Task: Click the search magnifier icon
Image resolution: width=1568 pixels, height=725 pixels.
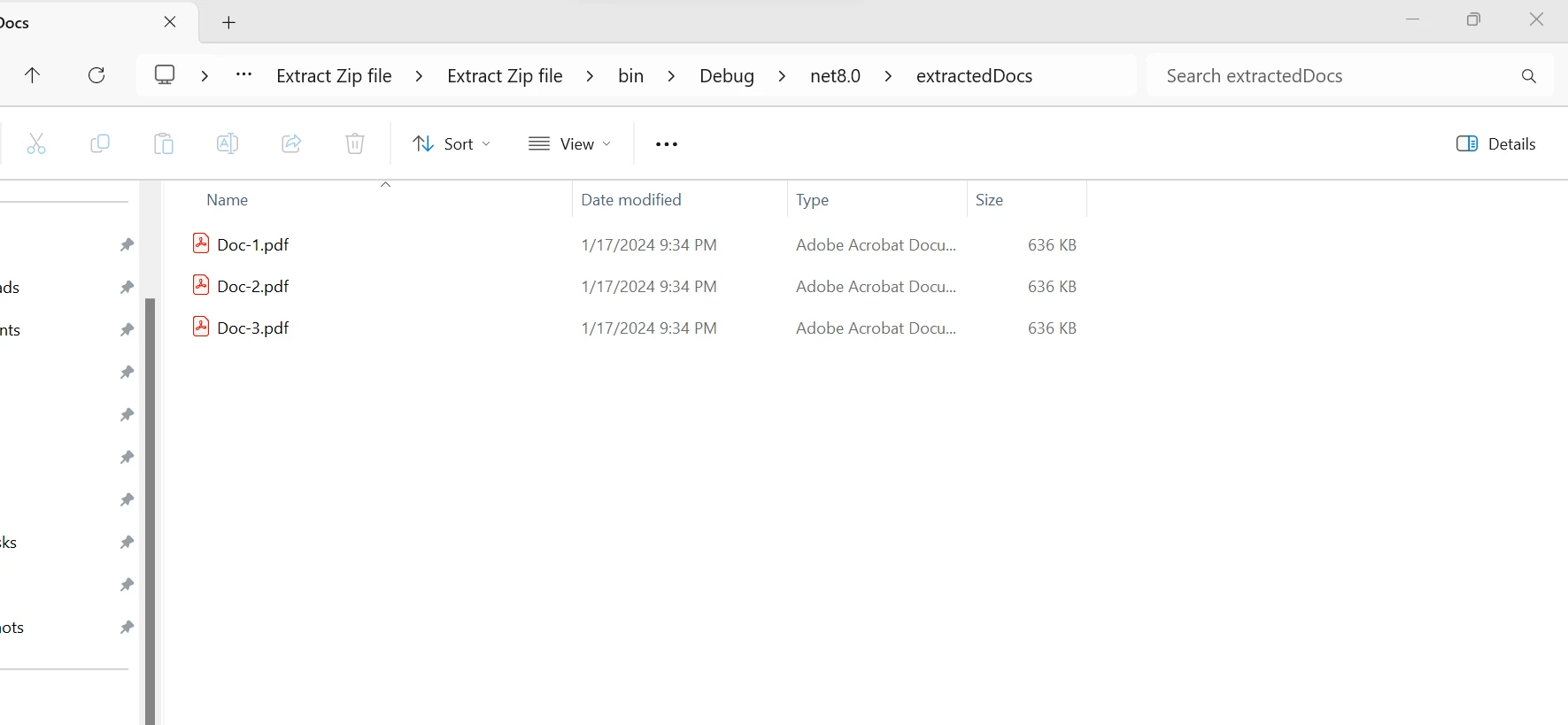Action: pos(1528,76)
